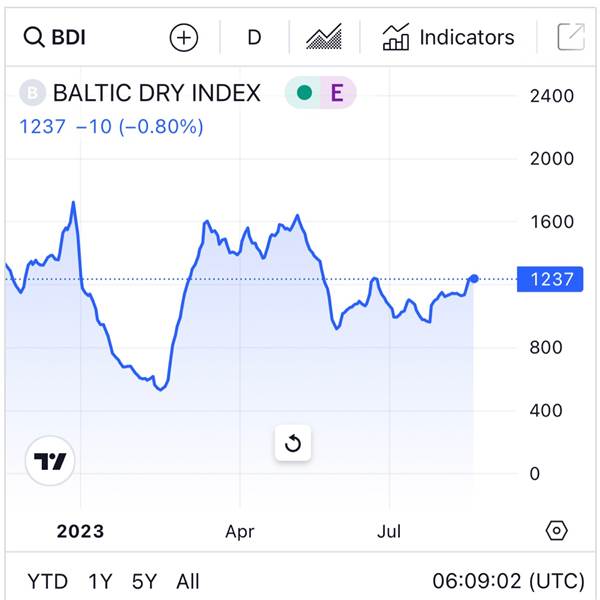This screenshot has width=600, height=600.
Task: Toggle the green market status dot
Action: click(x=304, y=93)
